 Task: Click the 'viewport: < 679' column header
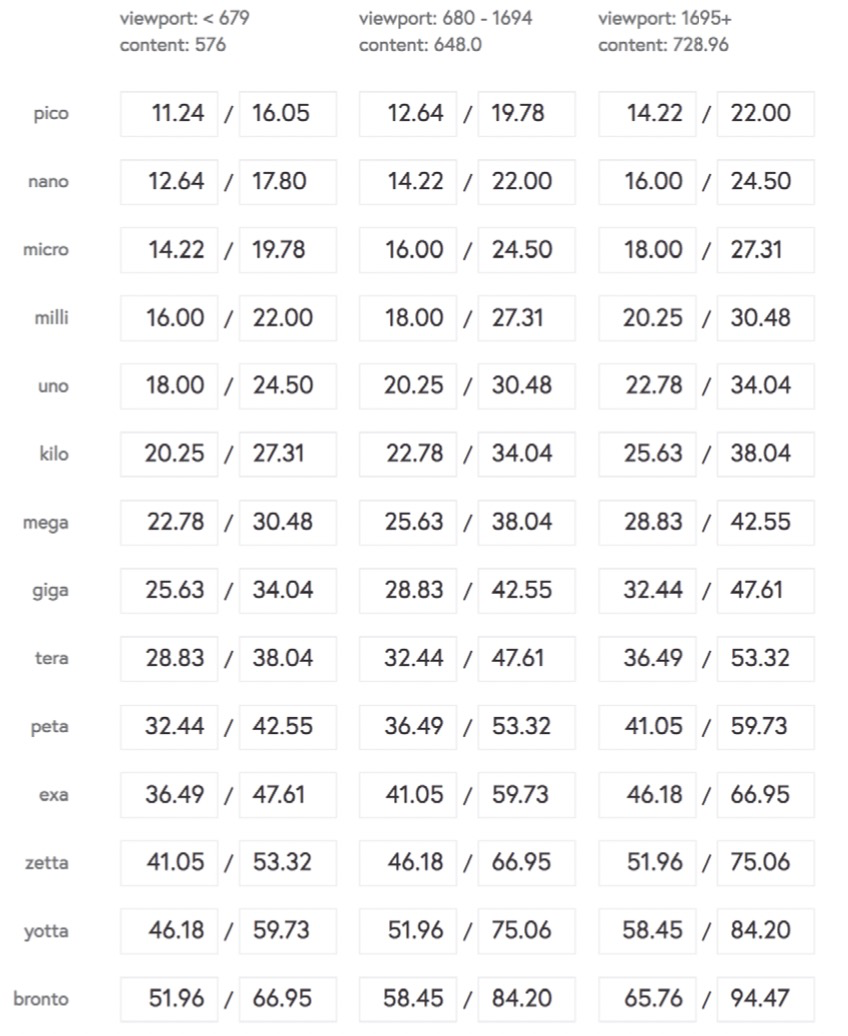point(184,18)
